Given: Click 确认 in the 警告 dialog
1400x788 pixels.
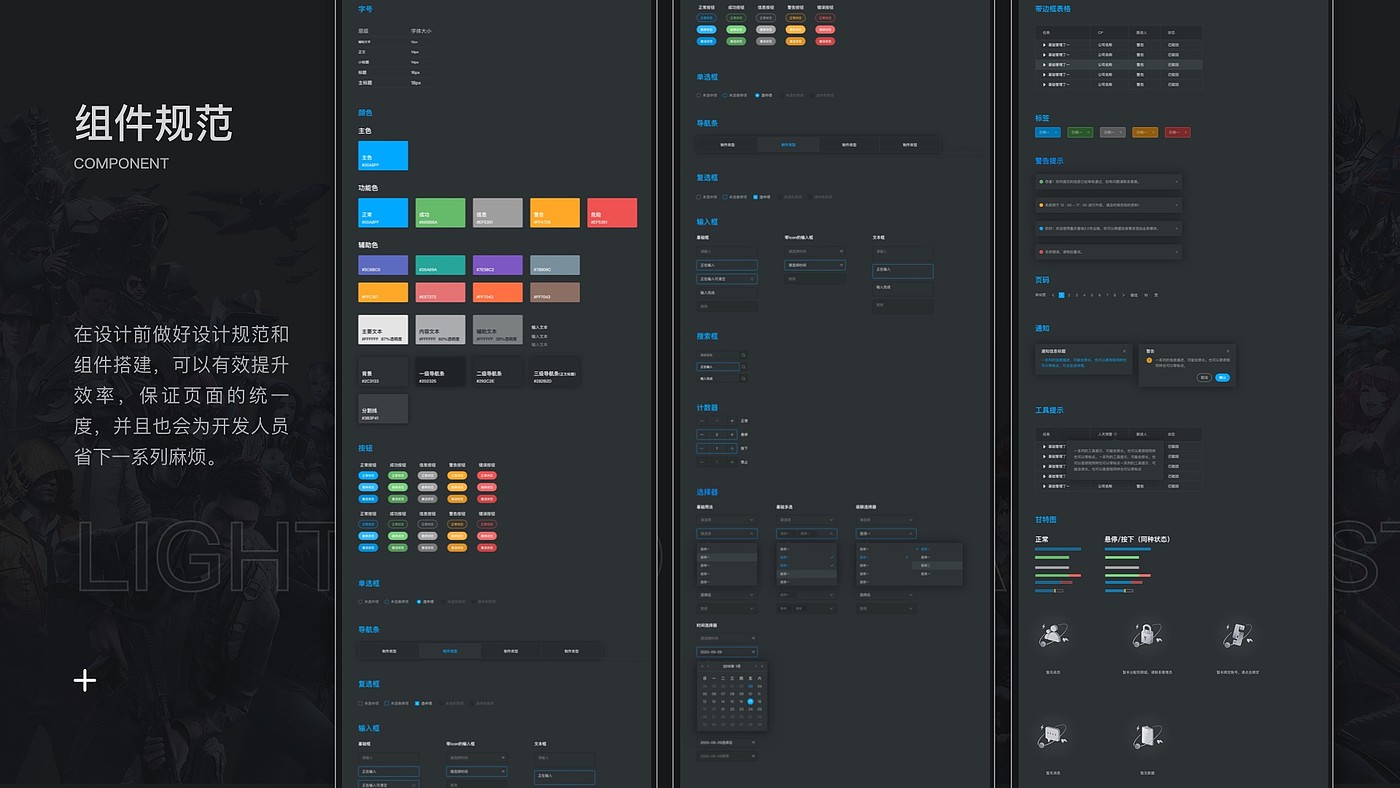Looking at the screenshot, I should coord(1223,377).
